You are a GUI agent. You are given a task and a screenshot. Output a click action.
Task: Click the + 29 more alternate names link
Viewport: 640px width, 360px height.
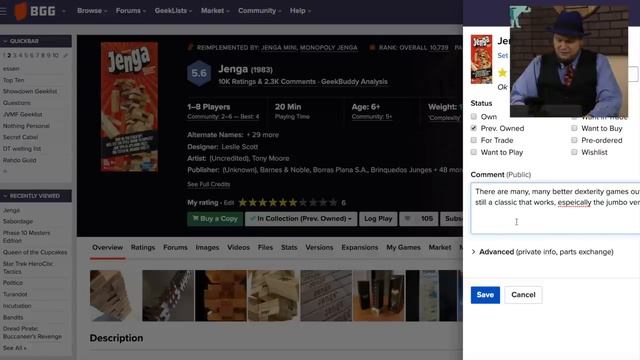(262, 135)
